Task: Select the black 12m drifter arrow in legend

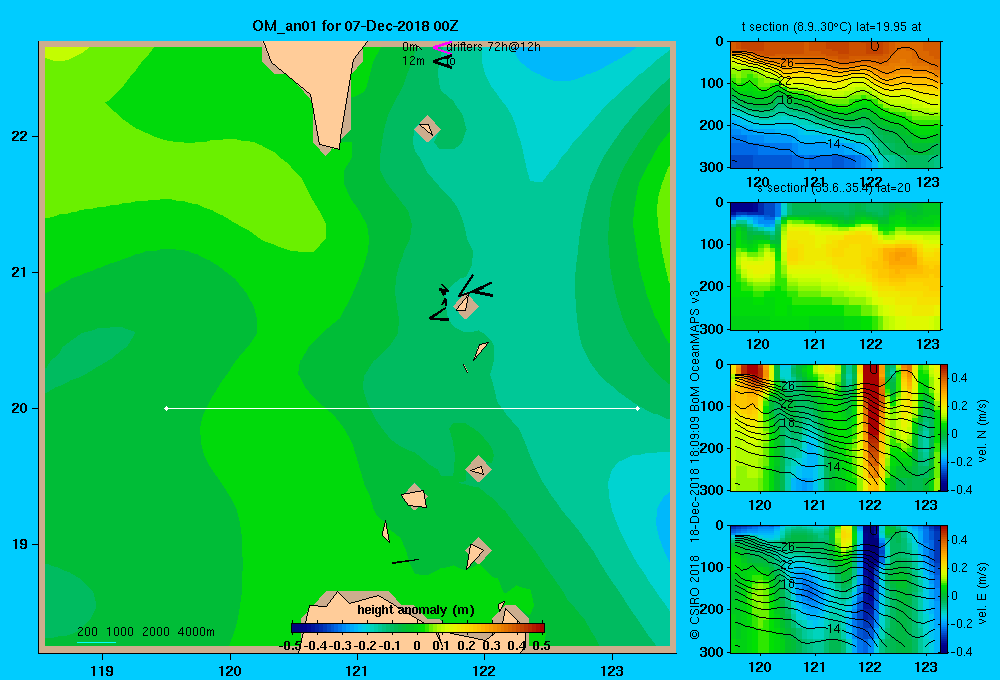Action: click(x=443, y=61)
